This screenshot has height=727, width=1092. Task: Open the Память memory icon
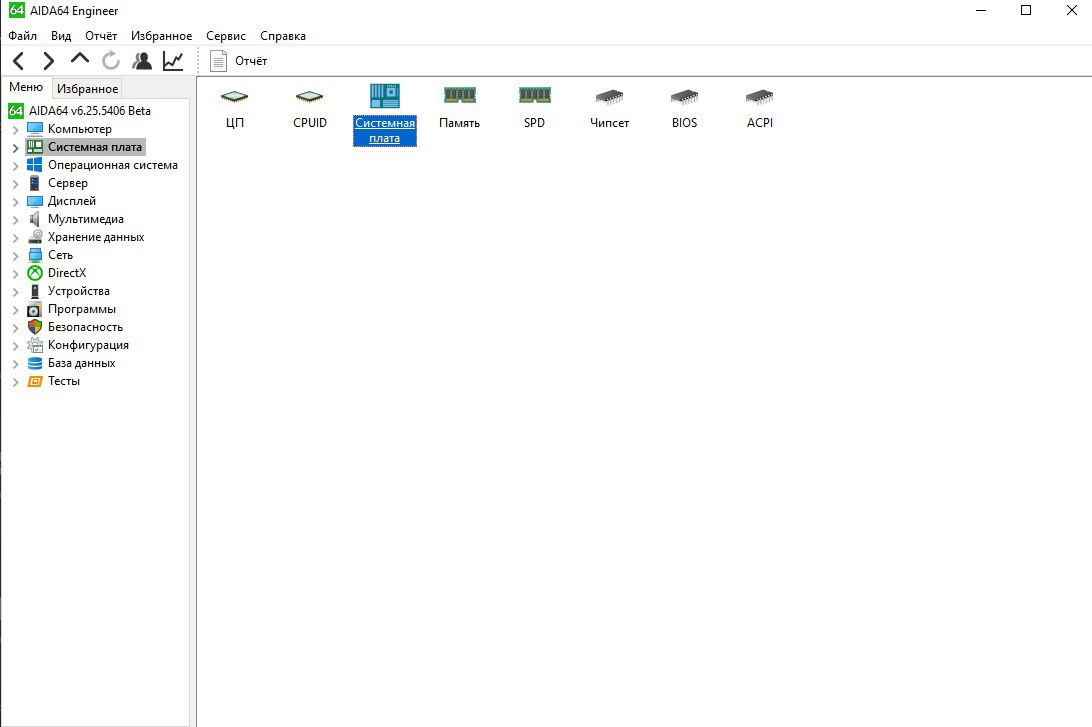(x=460, y=107)
